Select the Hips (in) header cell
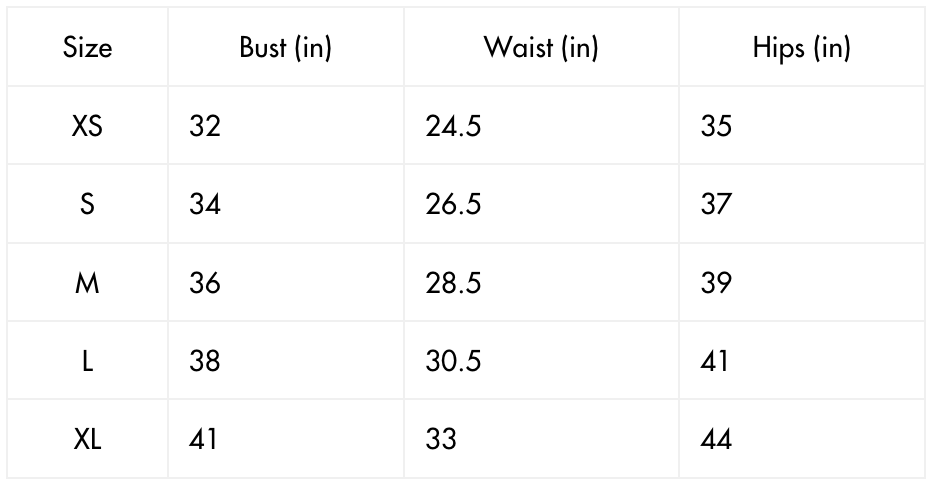 [x=801, y=48]
